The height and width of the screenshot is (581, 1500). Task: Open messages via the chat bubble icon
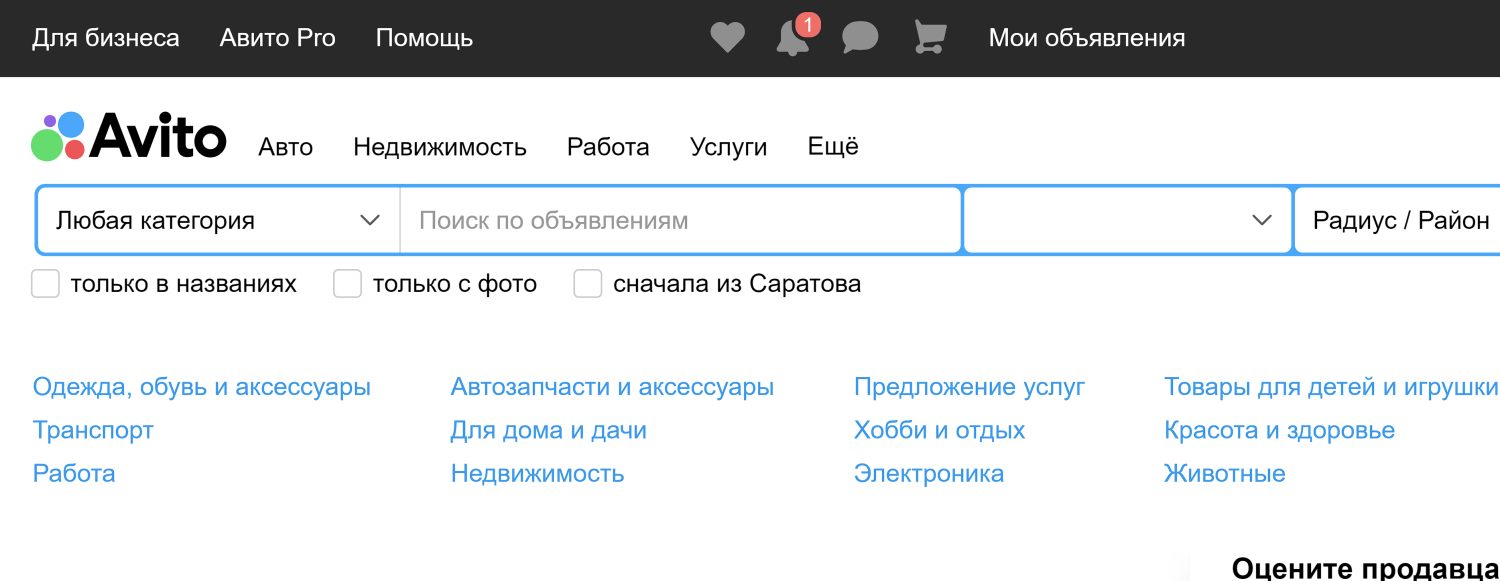858,36
